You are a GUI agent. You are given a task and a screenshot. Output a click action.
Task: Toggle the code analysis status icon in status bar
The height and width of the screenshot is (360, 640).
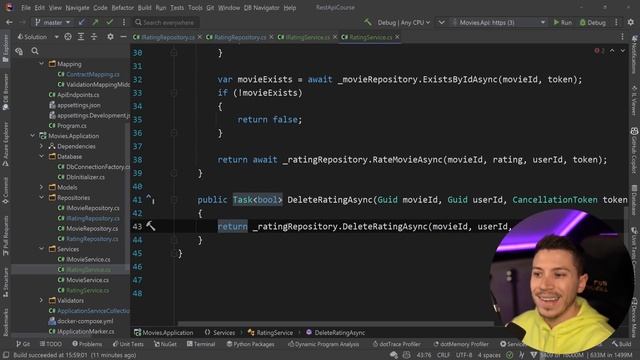point(509,355)
